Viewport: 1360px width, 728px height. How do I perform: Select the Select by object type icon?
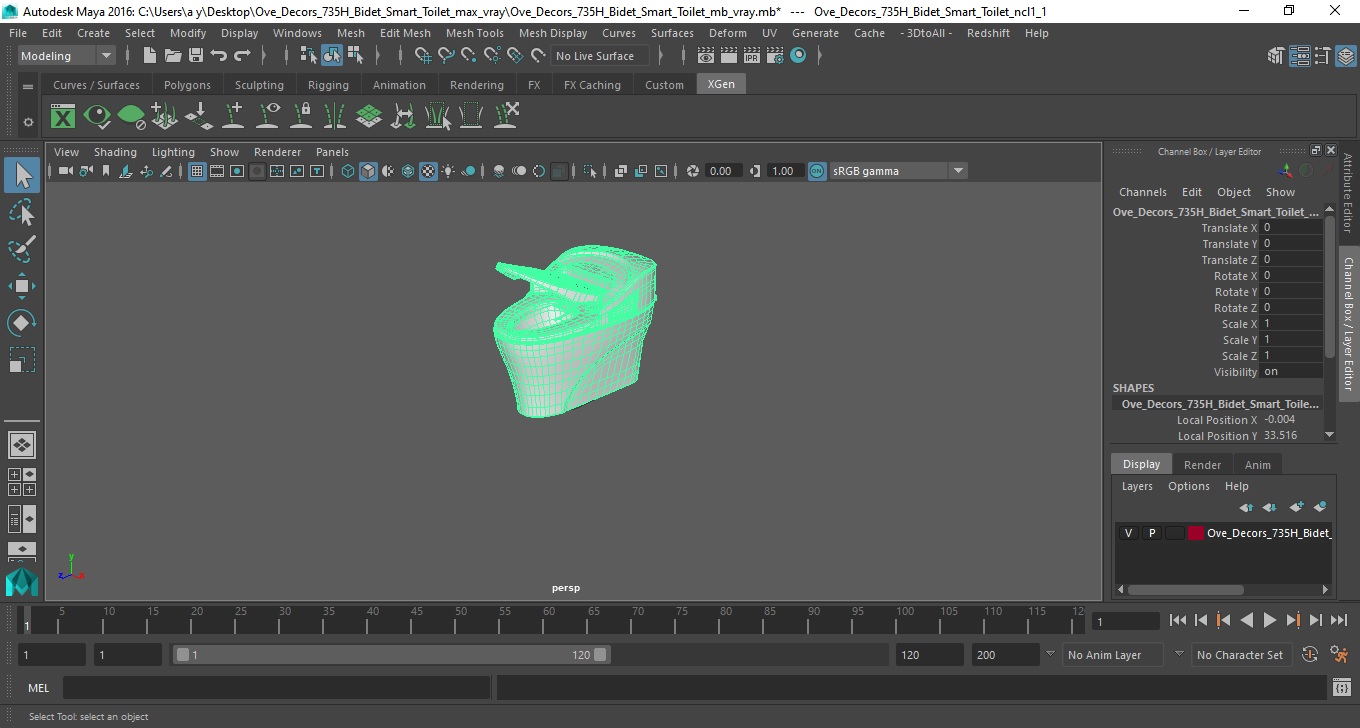tap(332, 56)
